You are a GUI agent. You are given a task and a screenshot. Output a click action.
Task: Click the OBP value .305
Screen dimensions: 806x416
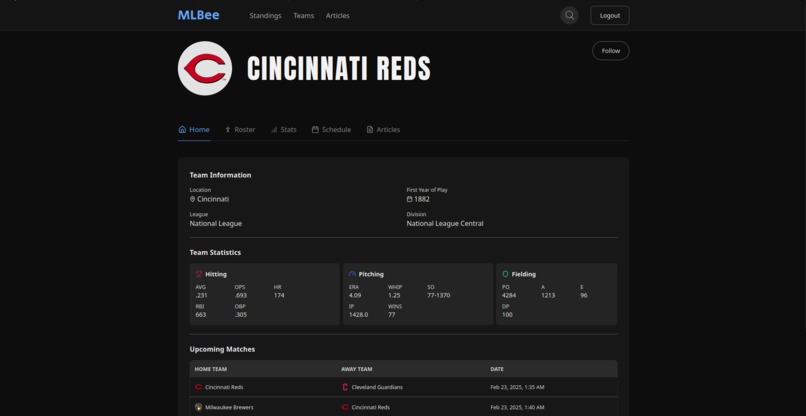point(241,315)
